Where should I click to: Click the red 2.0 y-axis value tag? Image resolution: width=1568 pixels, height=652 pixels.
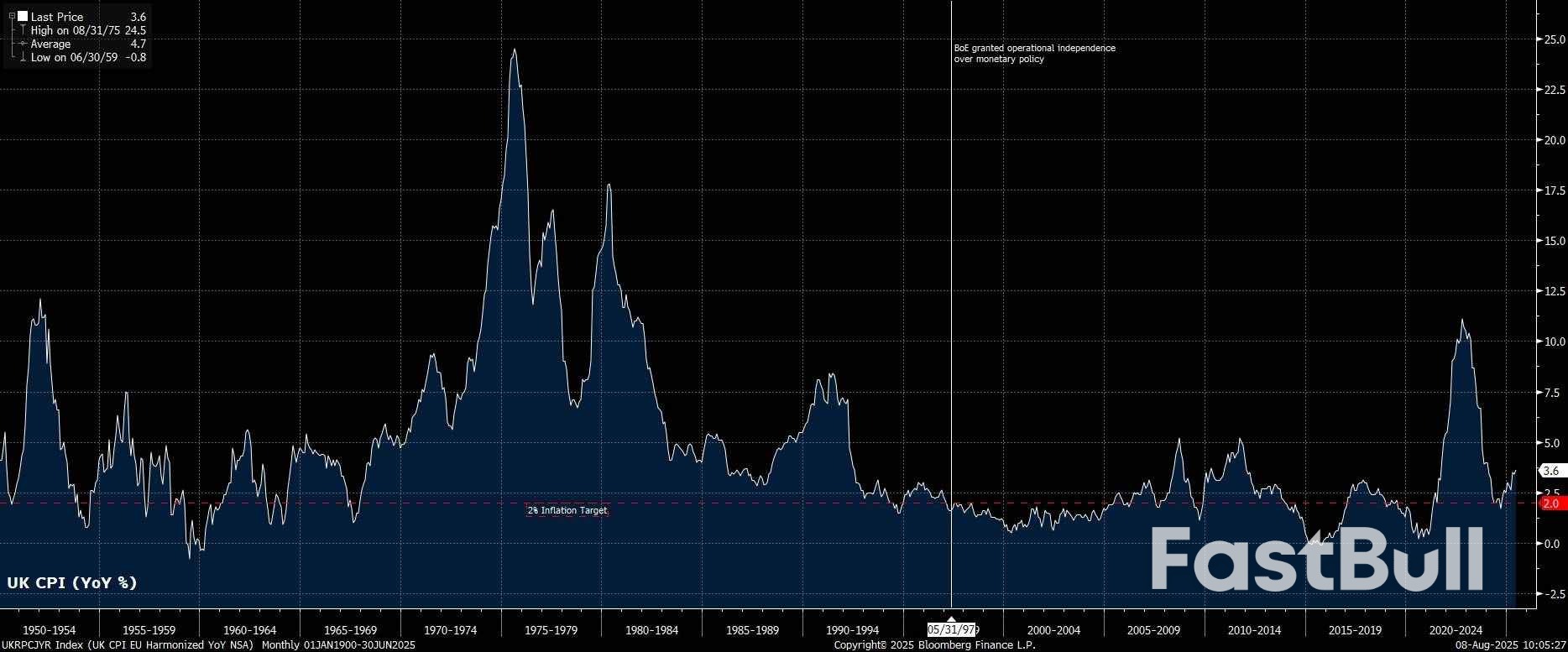pos(1550,503)
